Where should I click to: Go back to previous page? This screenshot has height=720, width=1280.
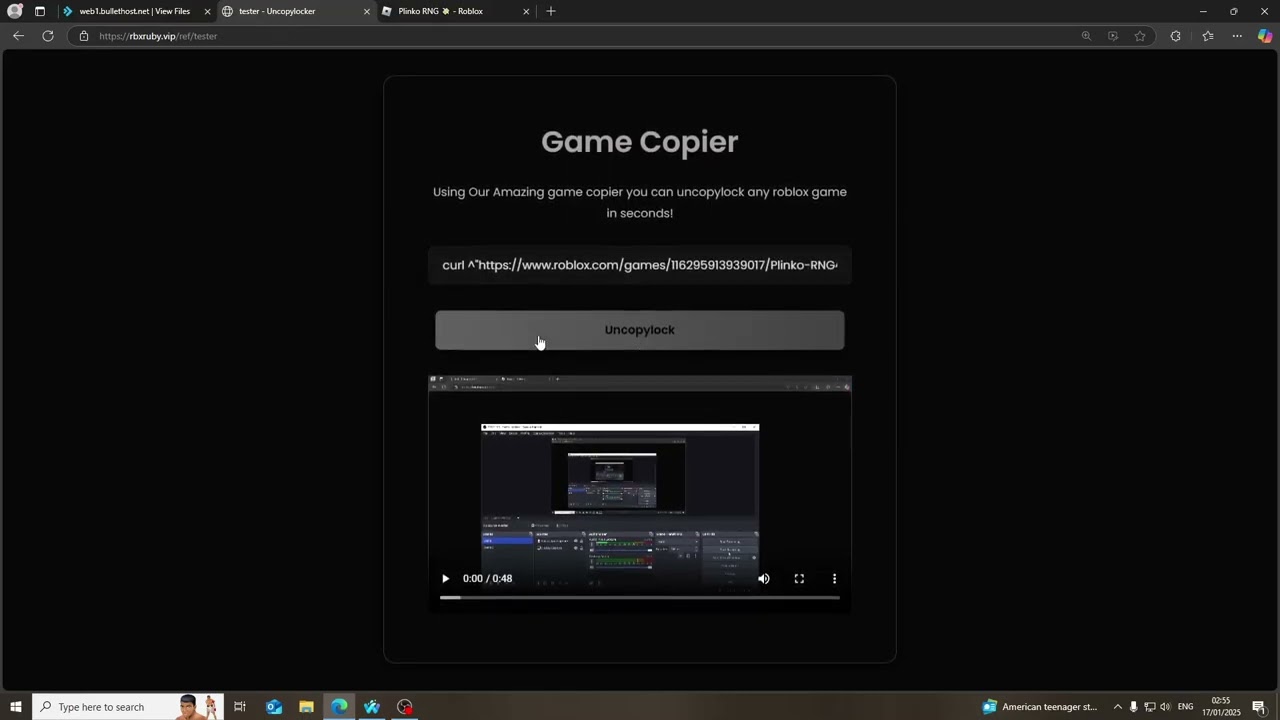[18, 36]
